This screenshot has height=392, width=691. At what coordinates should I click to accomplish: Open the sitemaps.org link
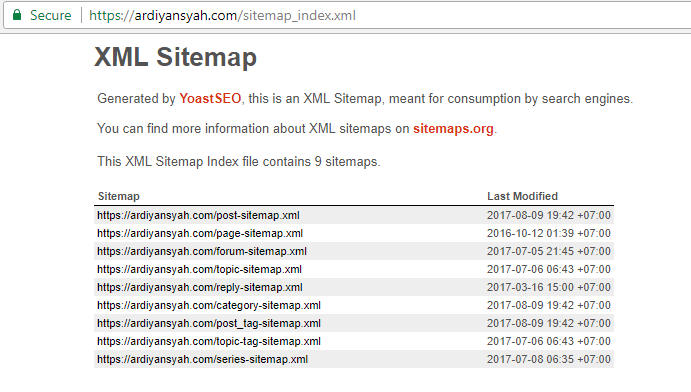[x=453, y=129]
